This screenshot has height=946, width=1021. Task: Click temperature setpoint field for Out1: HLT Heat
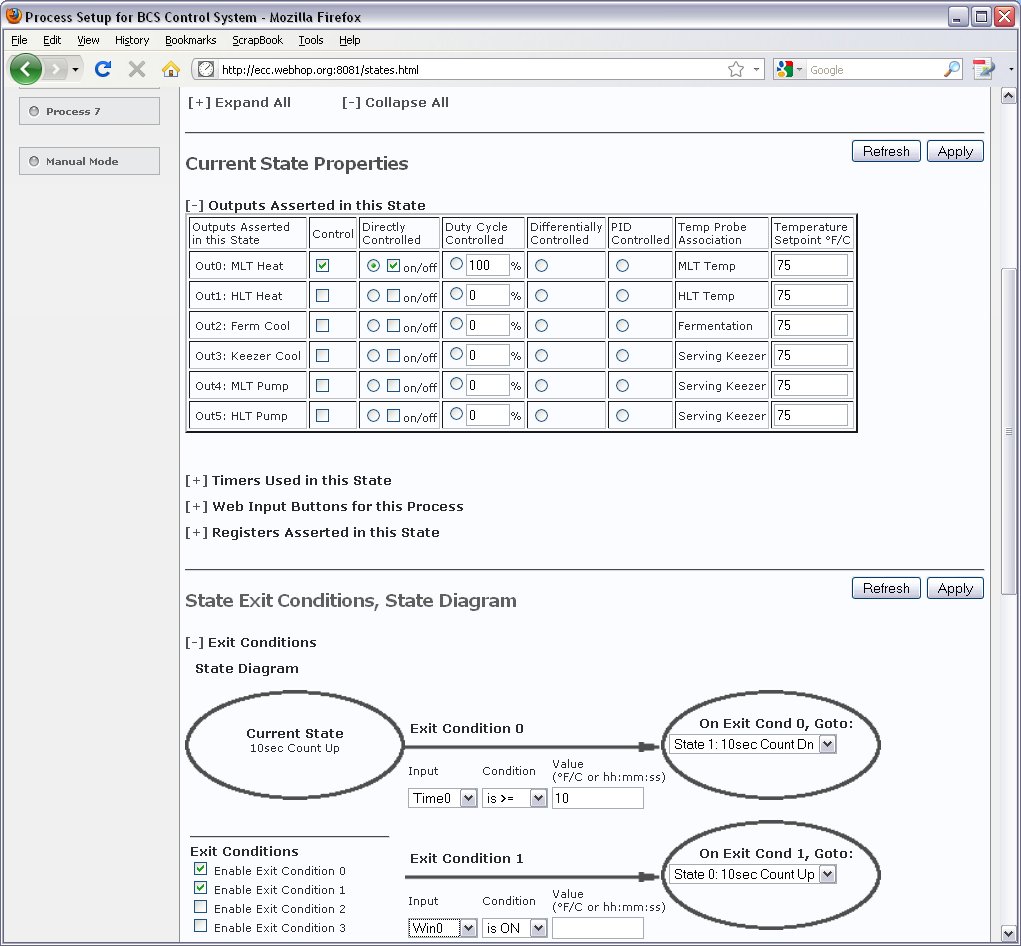pyautogui.click(x=811, y=296)
